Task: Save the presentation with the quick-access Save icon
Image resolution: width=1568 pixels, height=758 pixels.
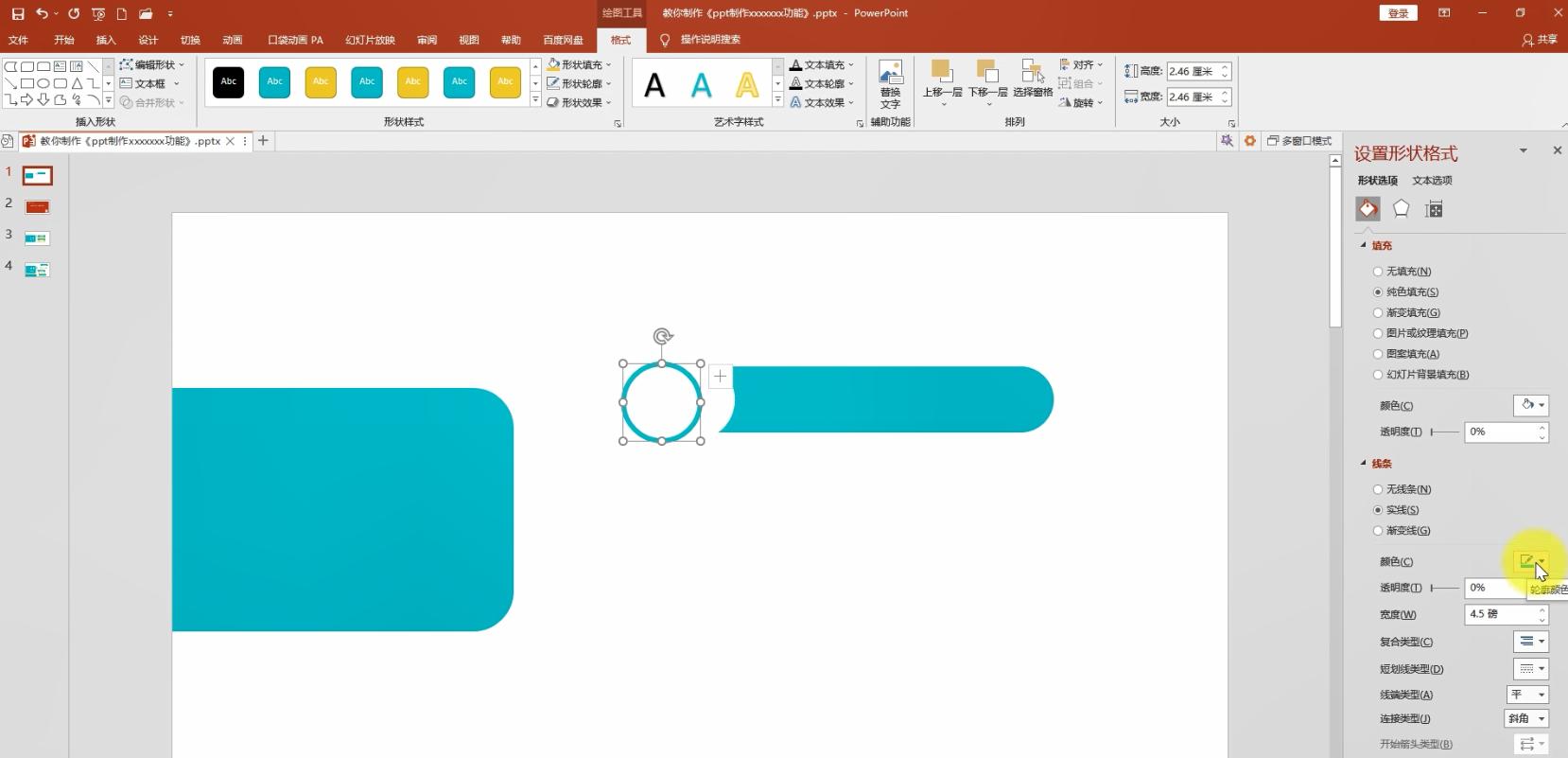Action: 18,13
